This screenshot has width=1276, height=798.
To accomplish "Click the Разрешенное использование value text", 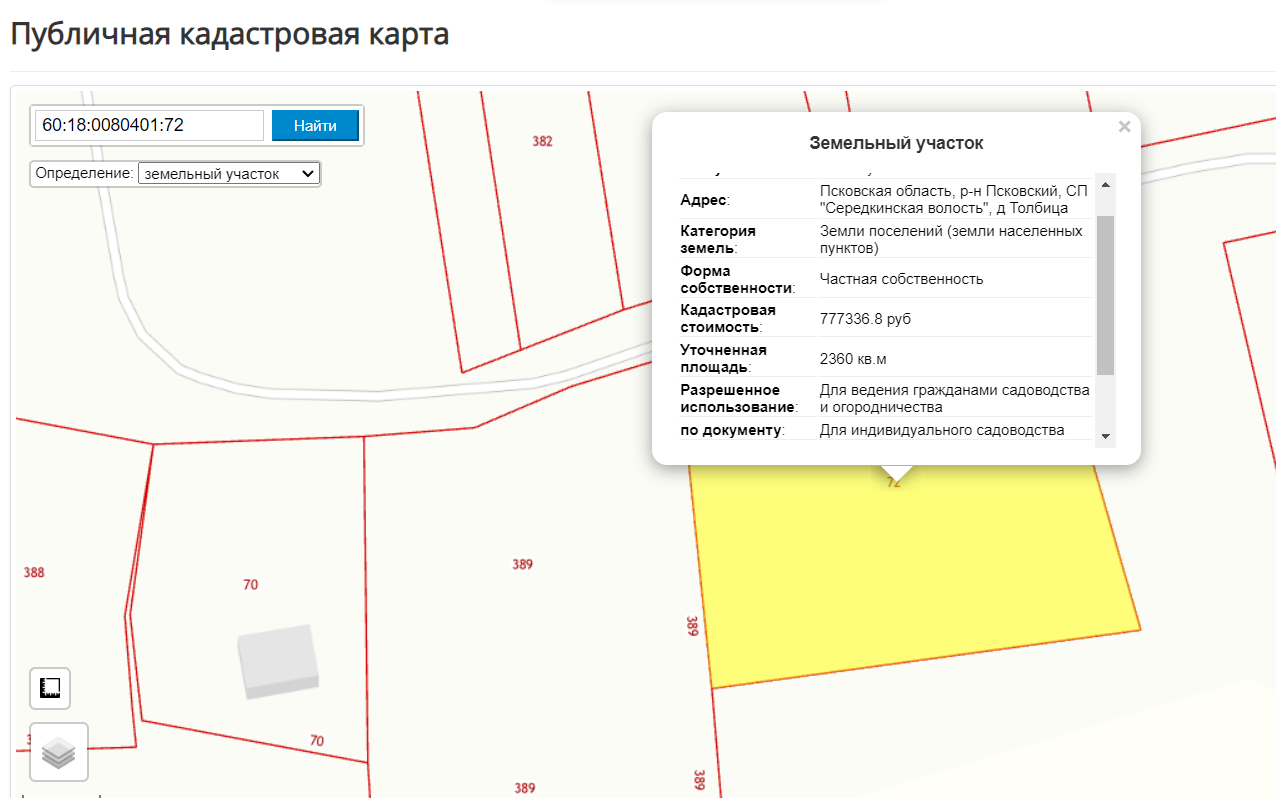I will pos(955,398).
